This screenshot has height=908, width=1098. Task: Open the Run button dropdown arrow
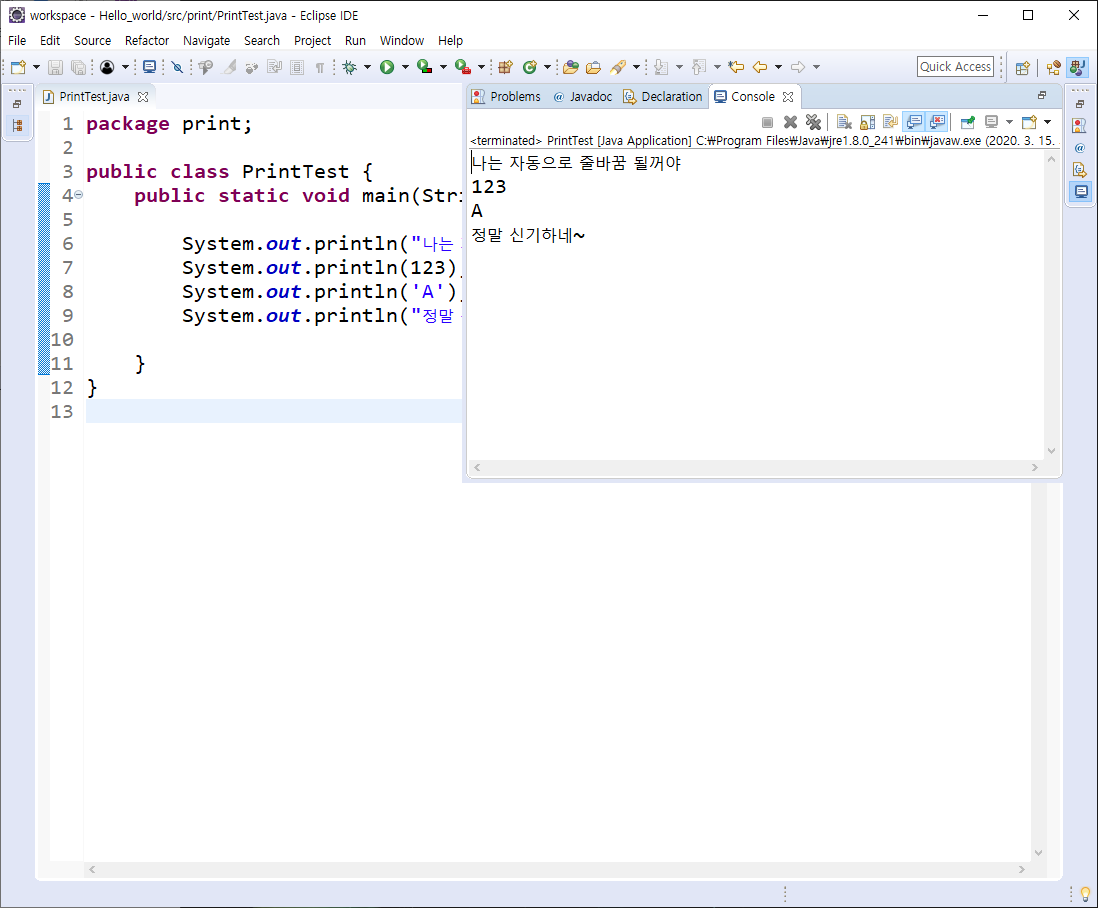404,66
